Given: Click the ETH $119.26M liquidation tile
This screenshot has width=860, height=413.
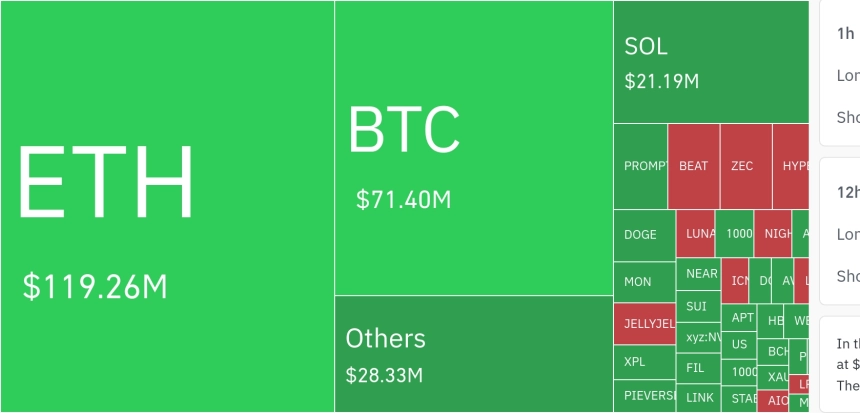Looking at the screenshot, I should [167, 206].
